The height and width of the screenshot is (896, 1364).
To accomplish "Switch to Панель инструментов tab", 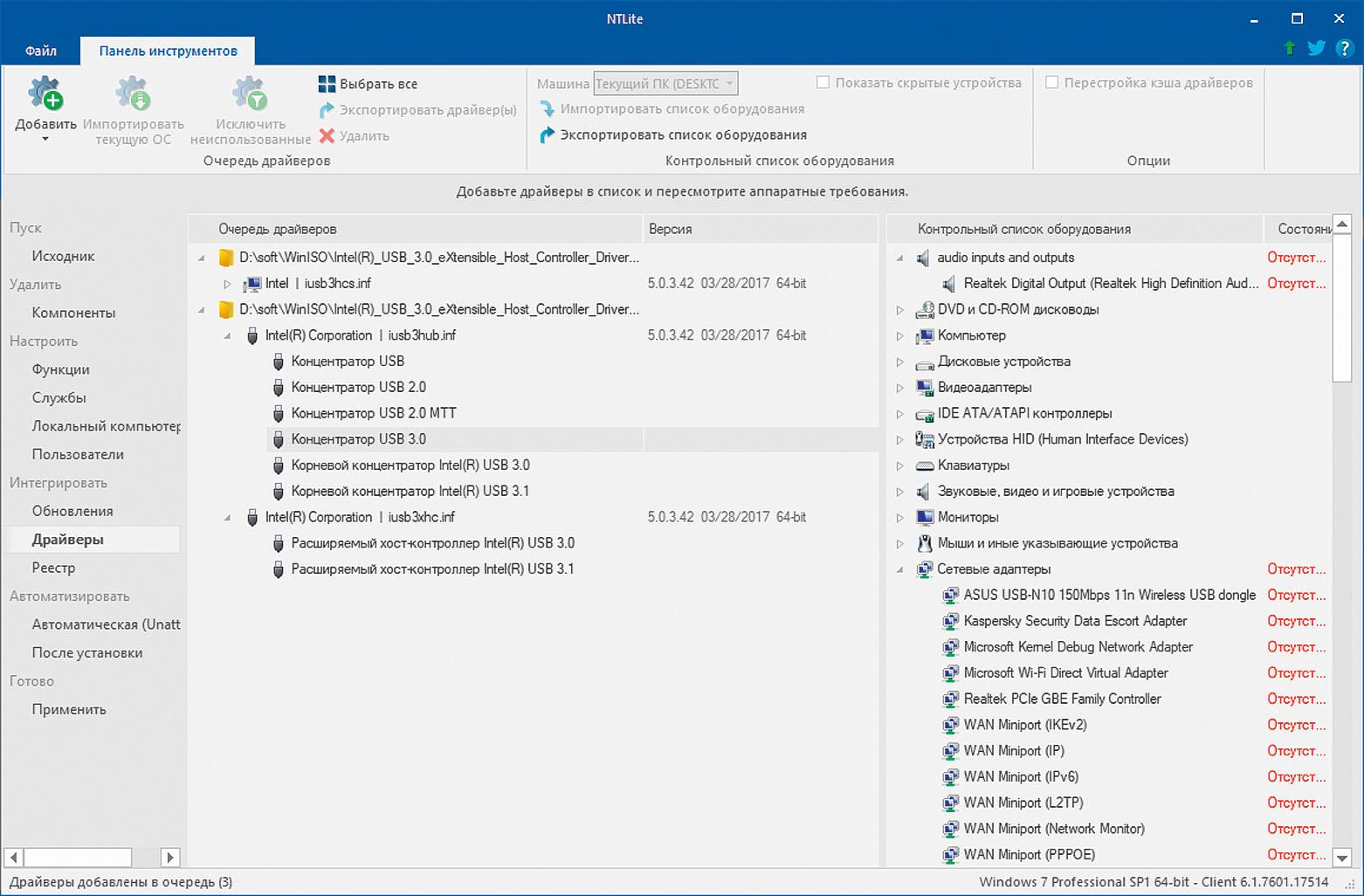I will (x=168, y=51).
